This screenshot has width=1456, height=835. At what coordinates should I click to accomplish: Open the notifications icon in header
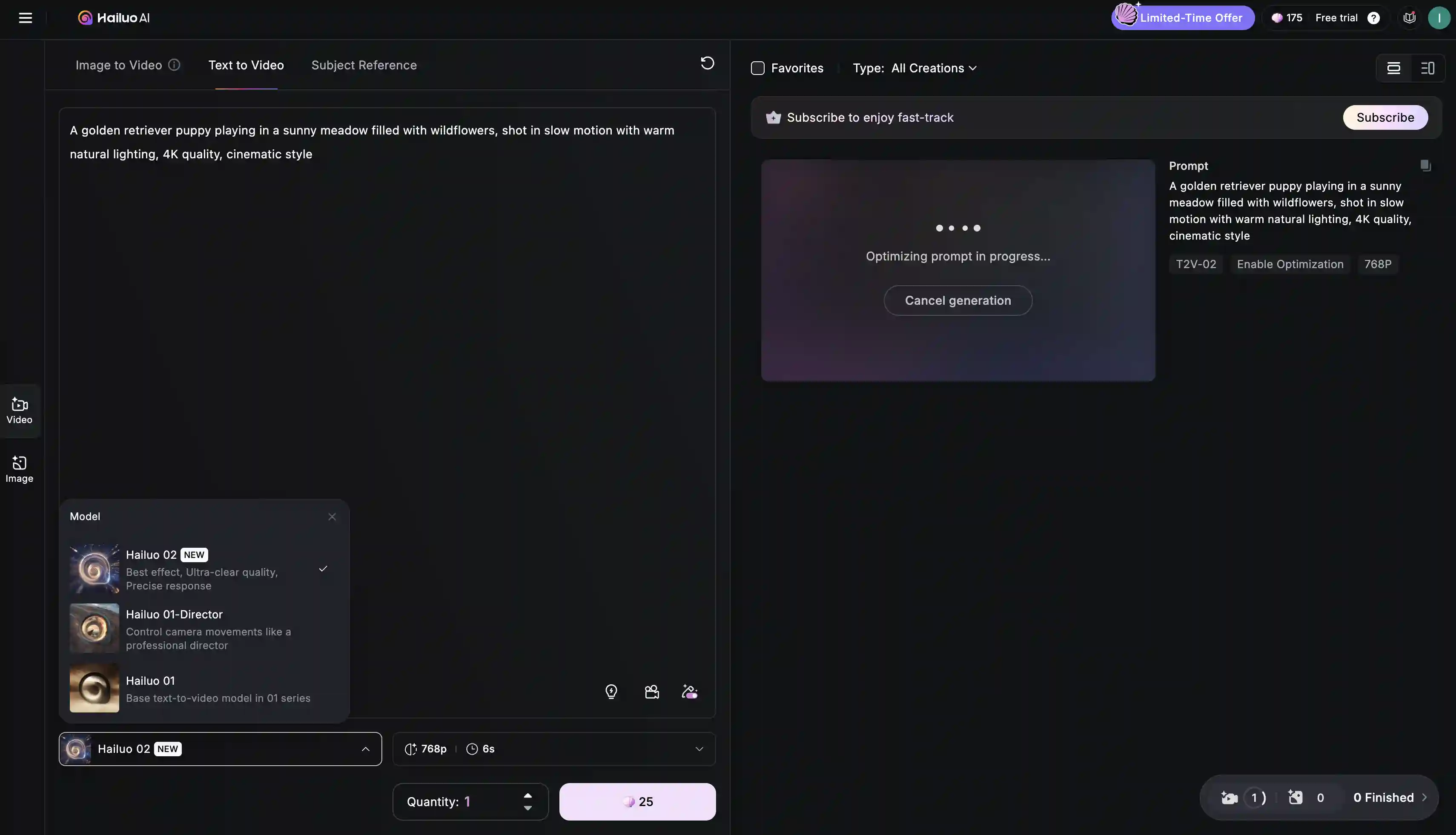[x=1409, y=18]
